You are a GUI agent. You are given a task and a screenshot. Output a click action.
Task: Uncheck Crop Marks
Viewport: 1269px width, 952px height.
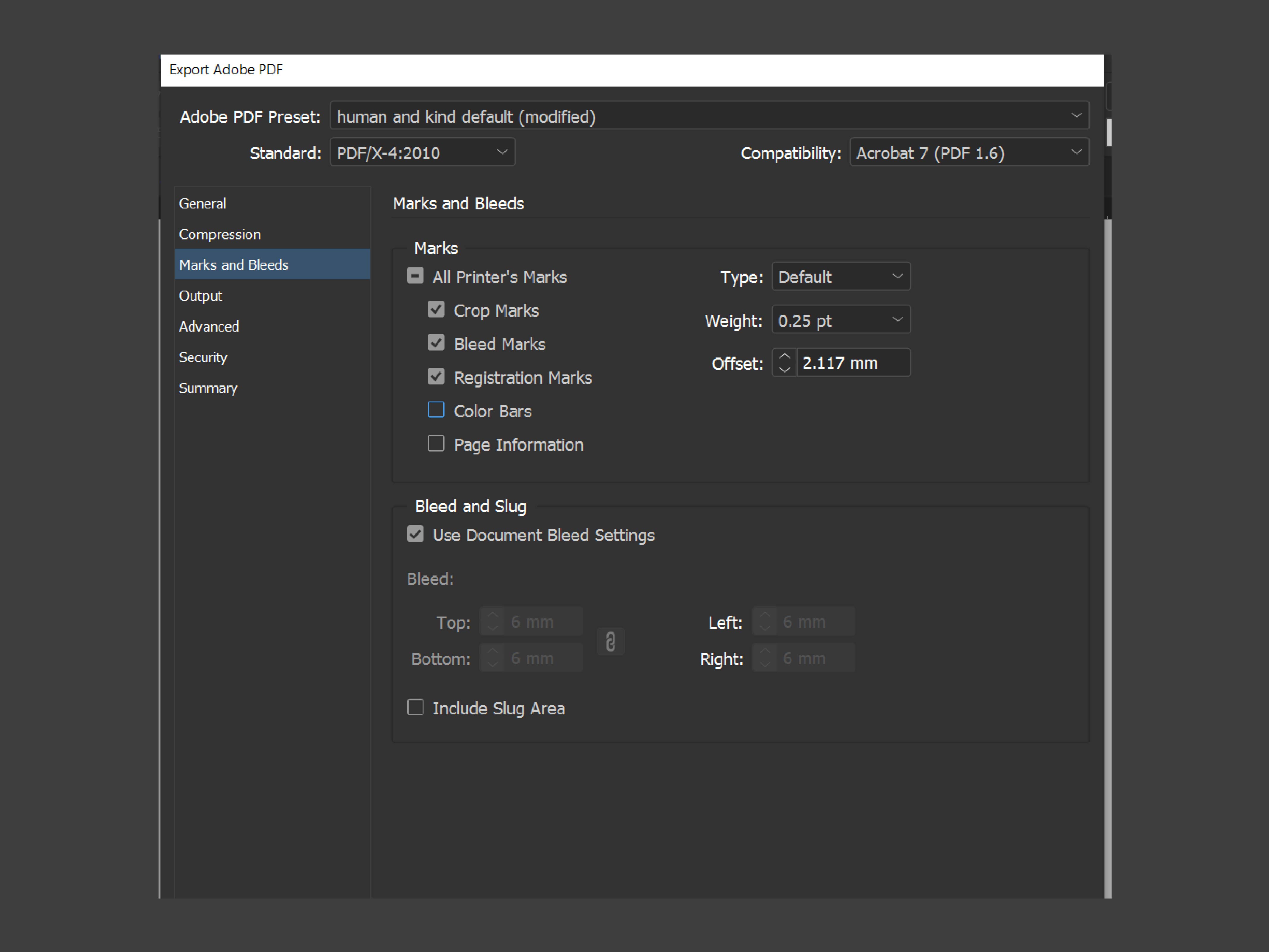click(x=436, y=309)
